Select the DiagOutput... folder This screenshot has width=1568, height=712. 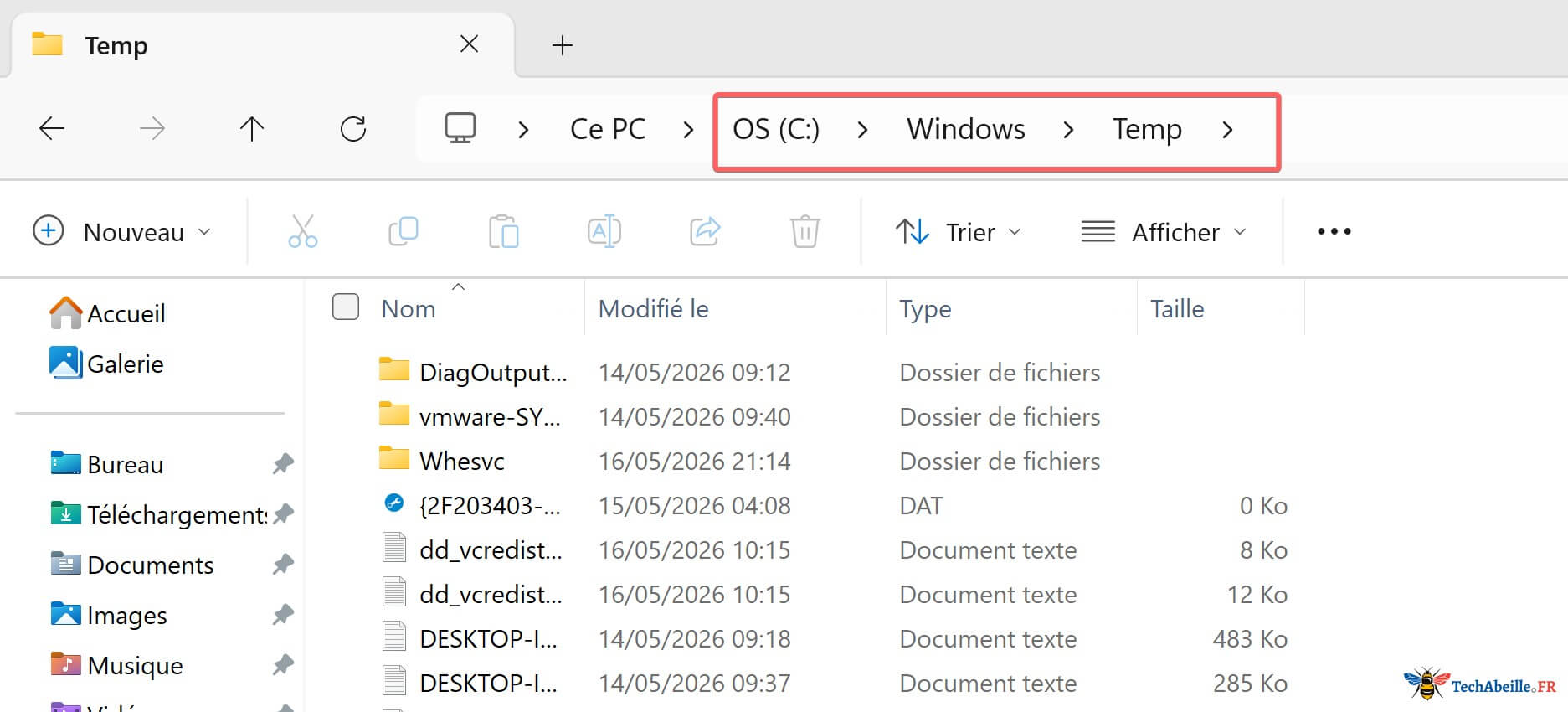(493, 372)
